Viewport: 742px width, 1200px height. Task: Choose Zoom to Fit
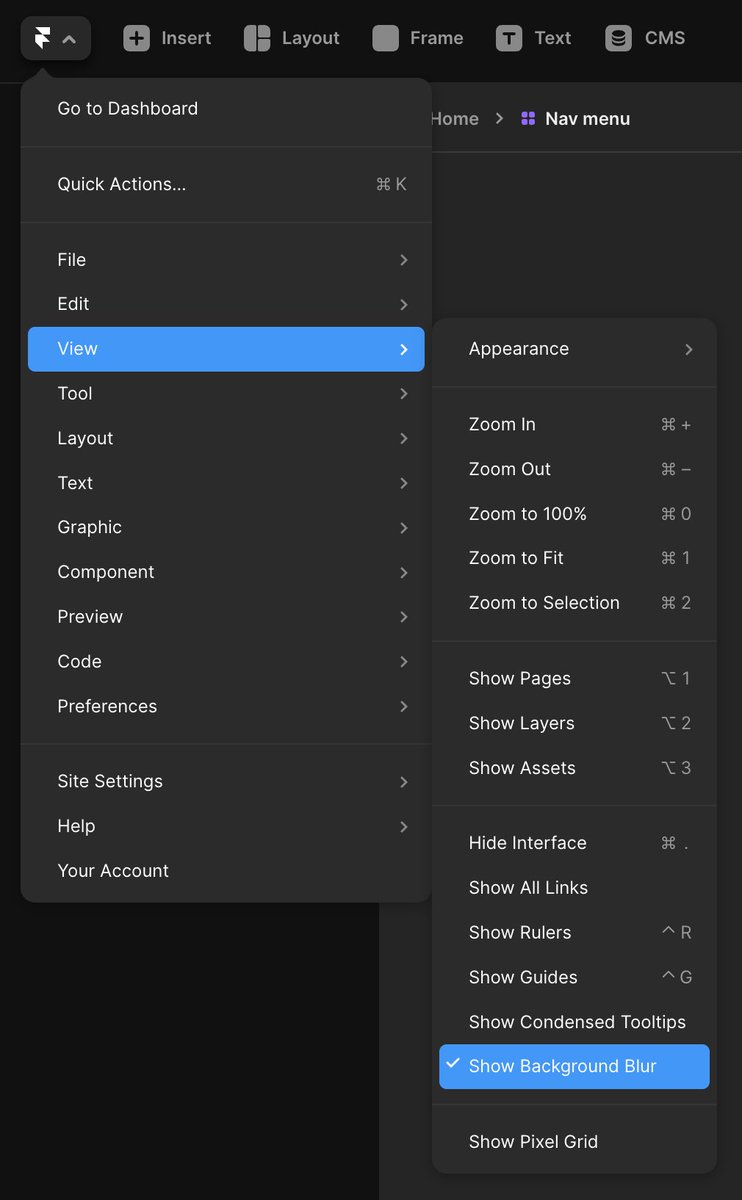coord(574,558)
